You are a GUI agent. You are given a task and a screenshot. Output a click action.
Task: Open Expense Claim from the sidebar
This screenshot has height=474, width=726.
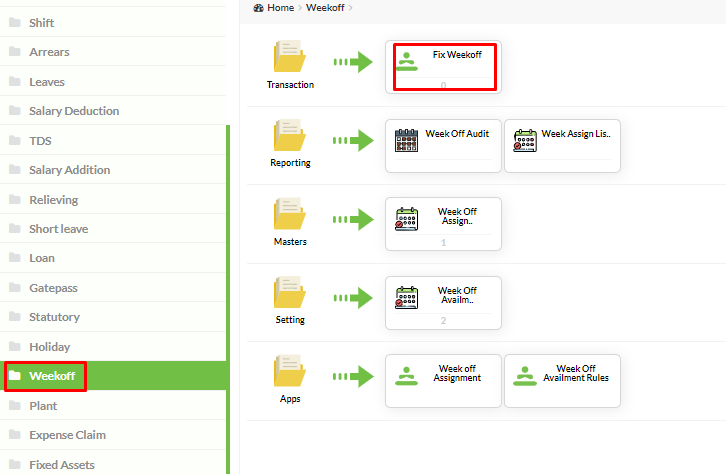[x=113, y=435]
